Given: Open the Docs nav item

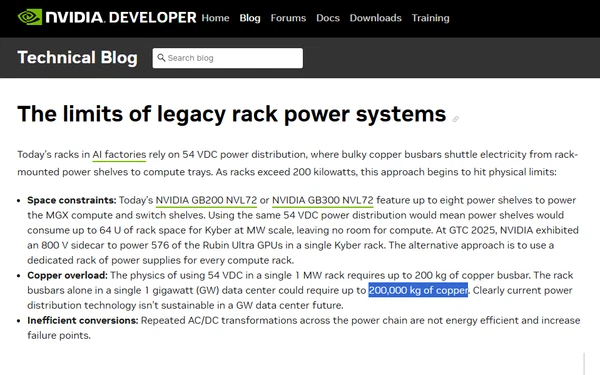Looking at the screenshot, I should pos(328,18).
